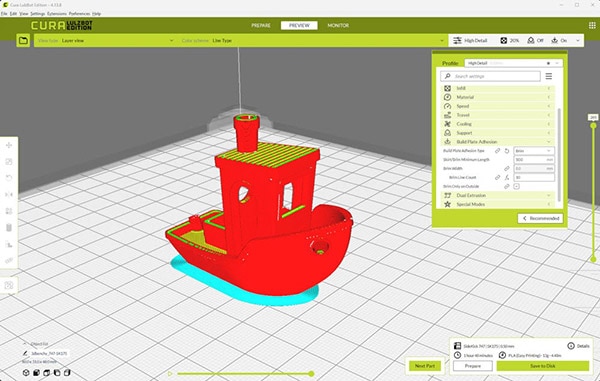600x381 pixels.
Task: Click the Save to Disk button
Action: (x=543, y=366)
